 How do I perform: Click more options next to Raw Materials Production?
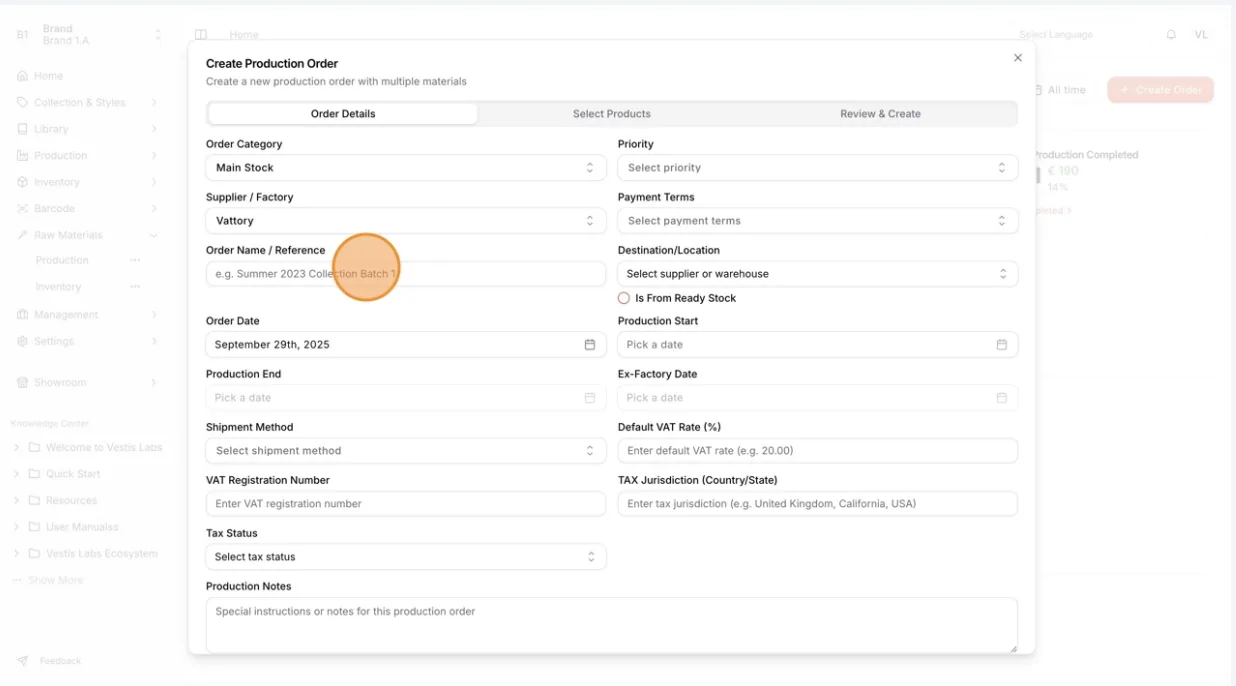tap(135, 260)
